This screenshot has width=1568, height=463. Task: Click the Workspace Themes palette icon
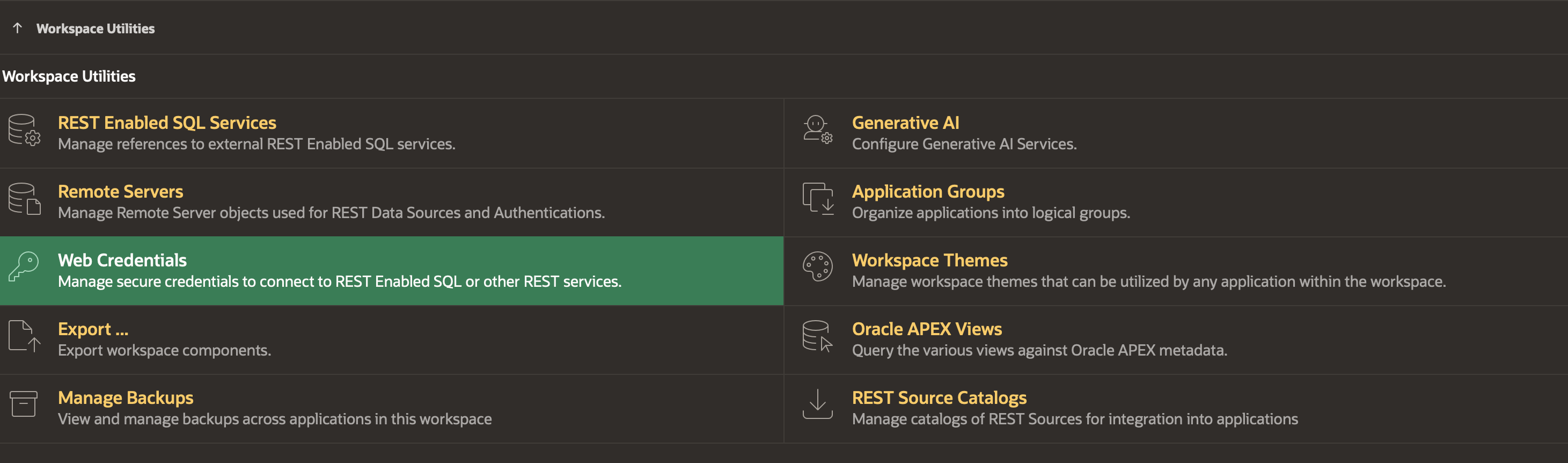pos(817,267)
